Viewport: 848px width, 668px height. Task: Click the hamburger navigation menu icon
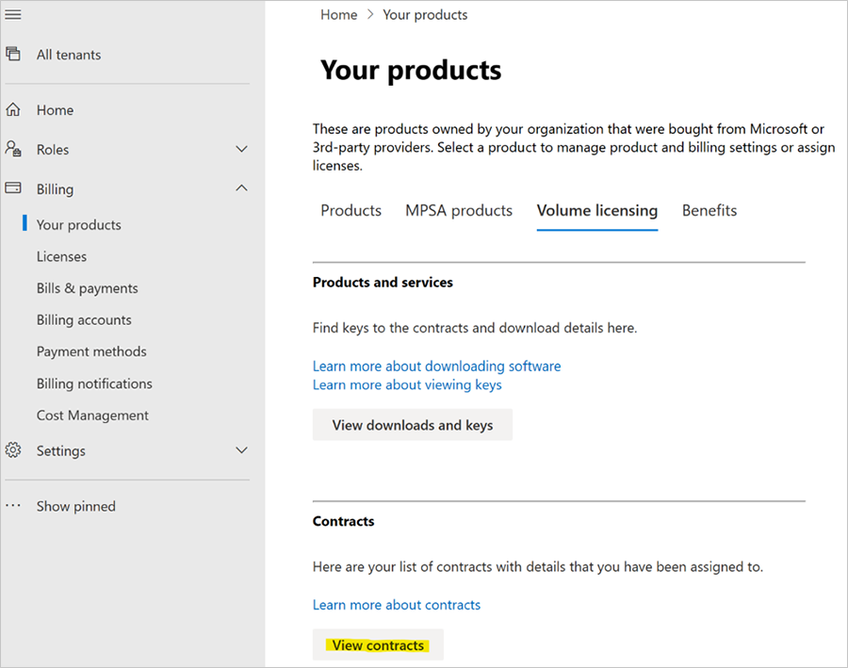point(13,14)
